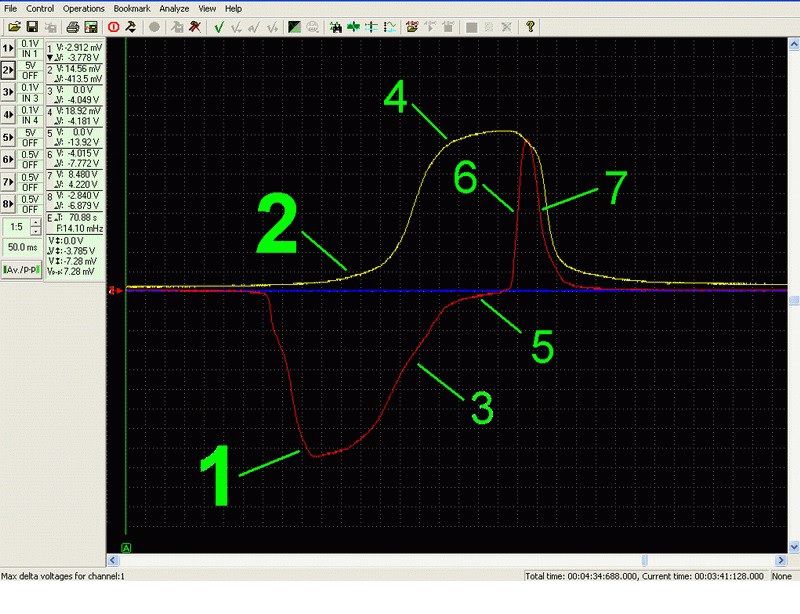Toggle channel 8 button

click(8, 204)
